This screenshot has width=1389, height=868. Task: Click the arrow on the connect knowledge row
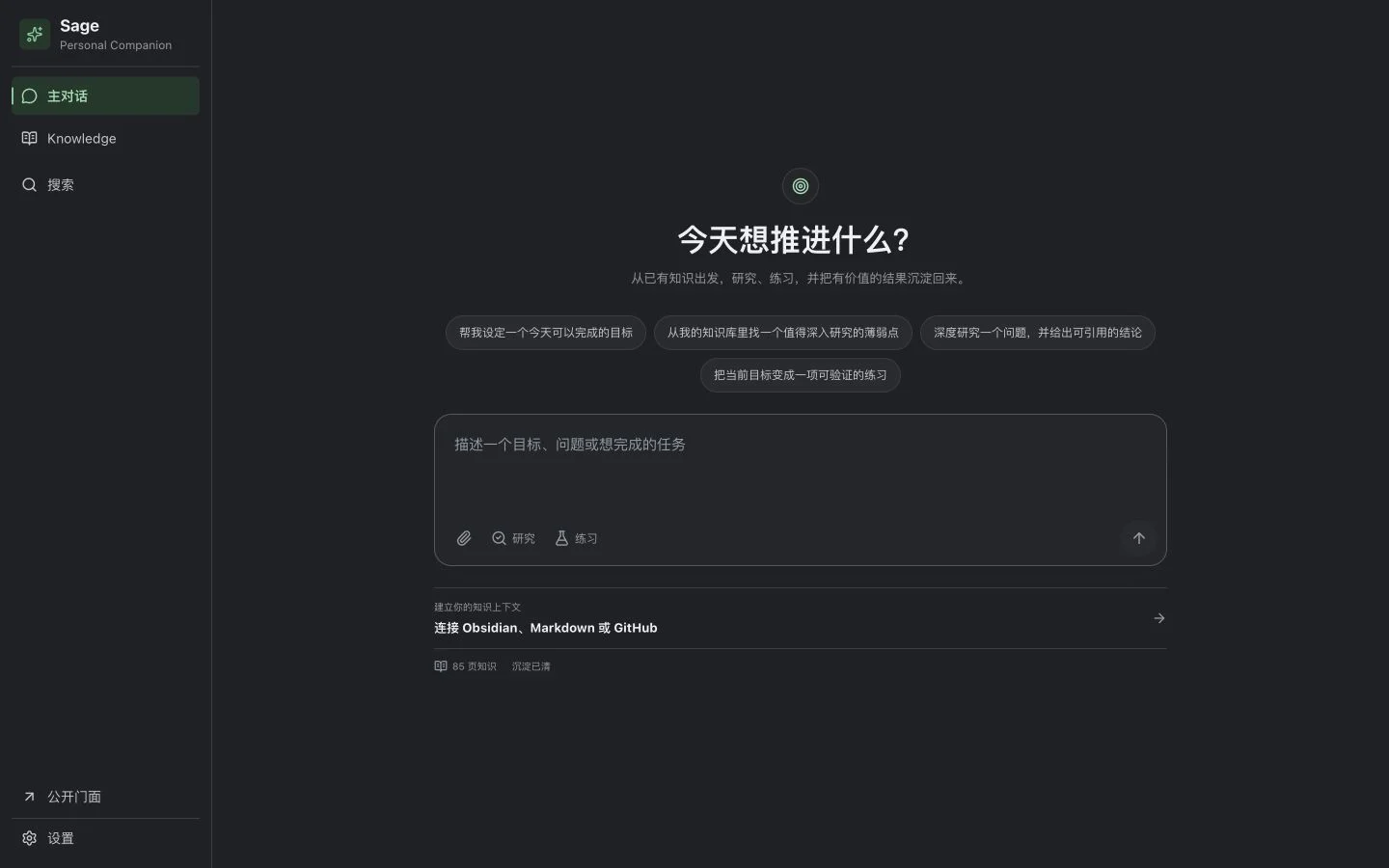(x=1159, y=618)
